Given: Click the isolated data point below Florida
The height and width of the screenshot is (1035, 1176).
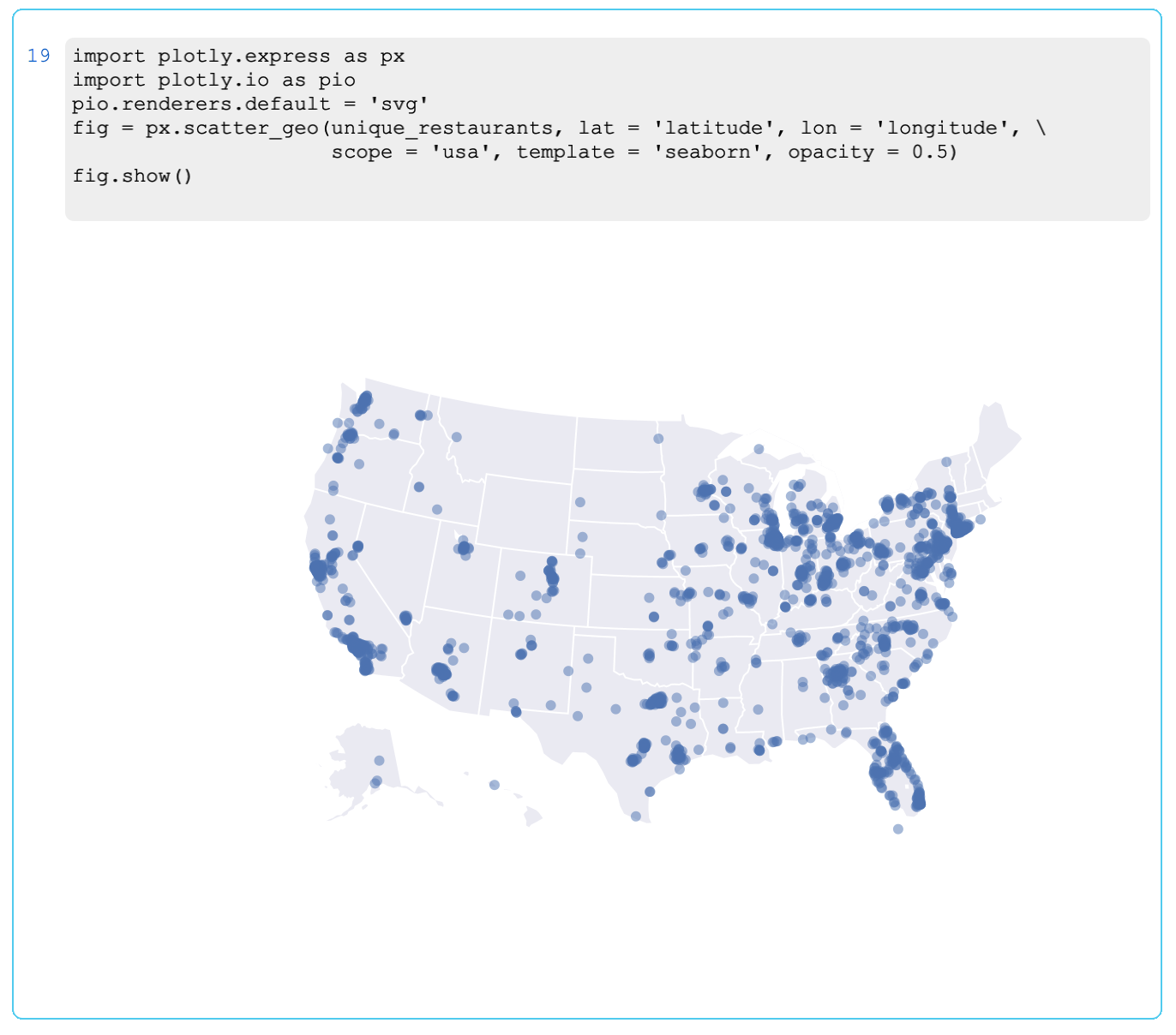Looking at the screenshot, I should point(897,829).
